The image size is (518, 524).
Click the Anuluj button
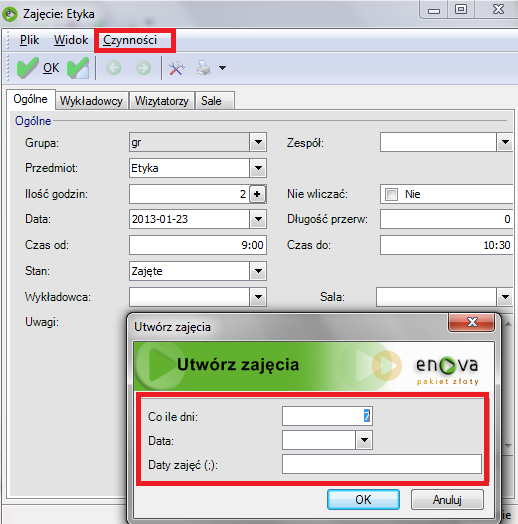(447, 500)
